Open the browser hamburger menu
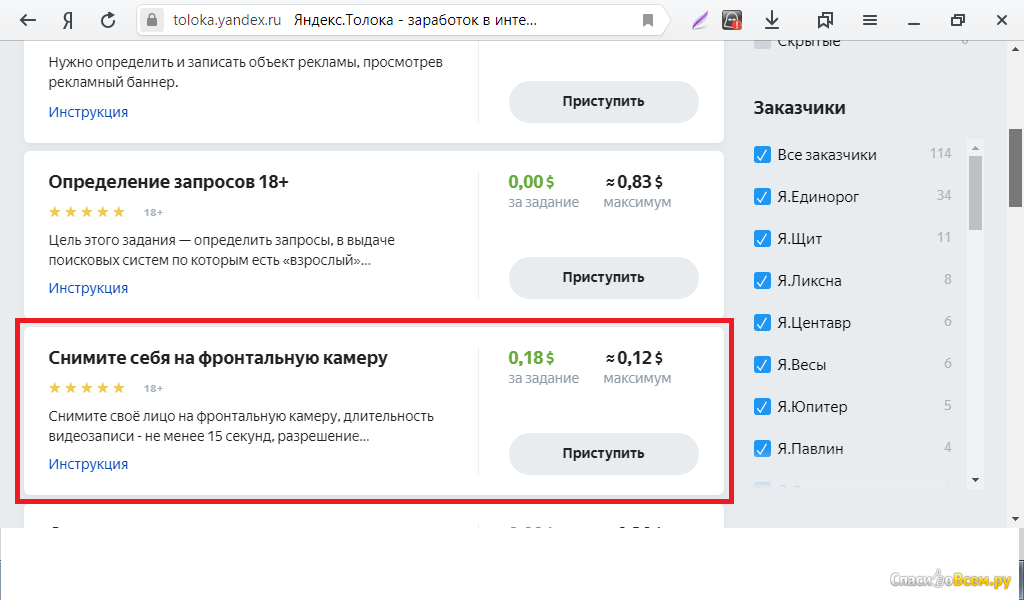The width and height of the screenshot is (1024, 600). (869, 21)
